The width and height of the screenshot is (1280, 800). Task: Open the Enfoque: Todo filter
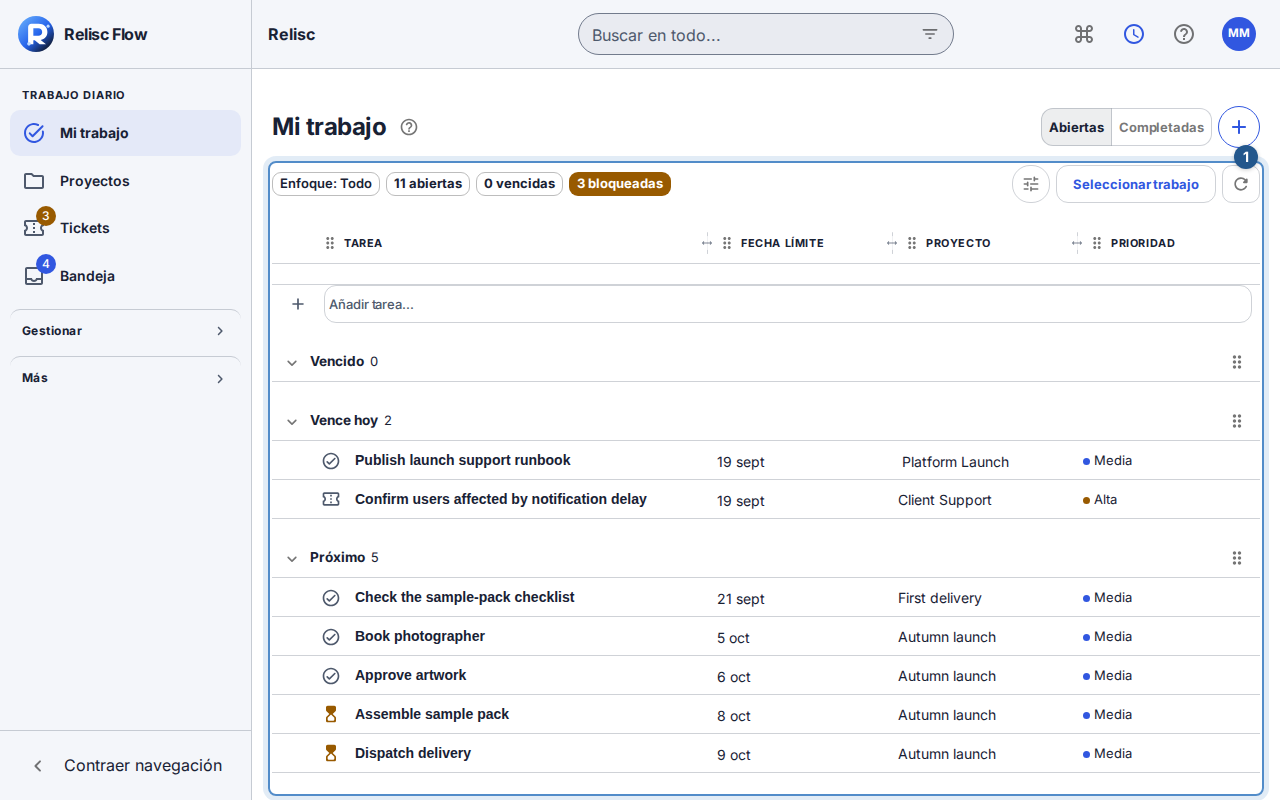tap(326, 184)
